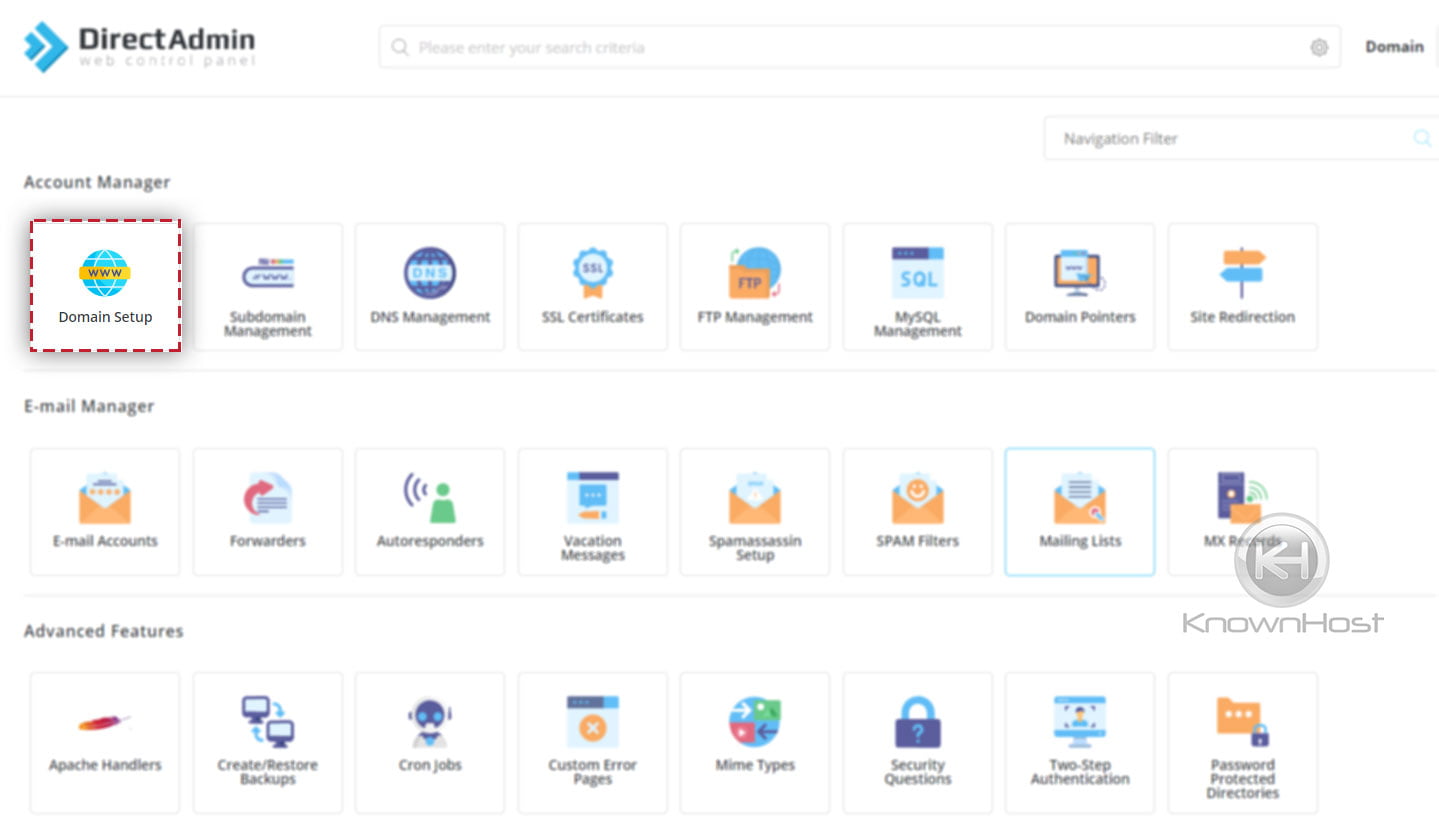Open the Domain selector at top right
Viewport: 1439px width, 822px height.
coord(1393,46)
